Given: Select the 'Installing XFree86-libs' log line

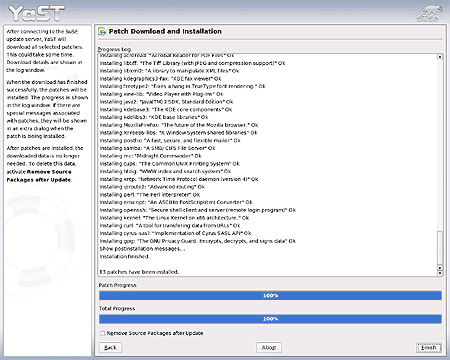Looking at the screenshot, I should point(178,133).
